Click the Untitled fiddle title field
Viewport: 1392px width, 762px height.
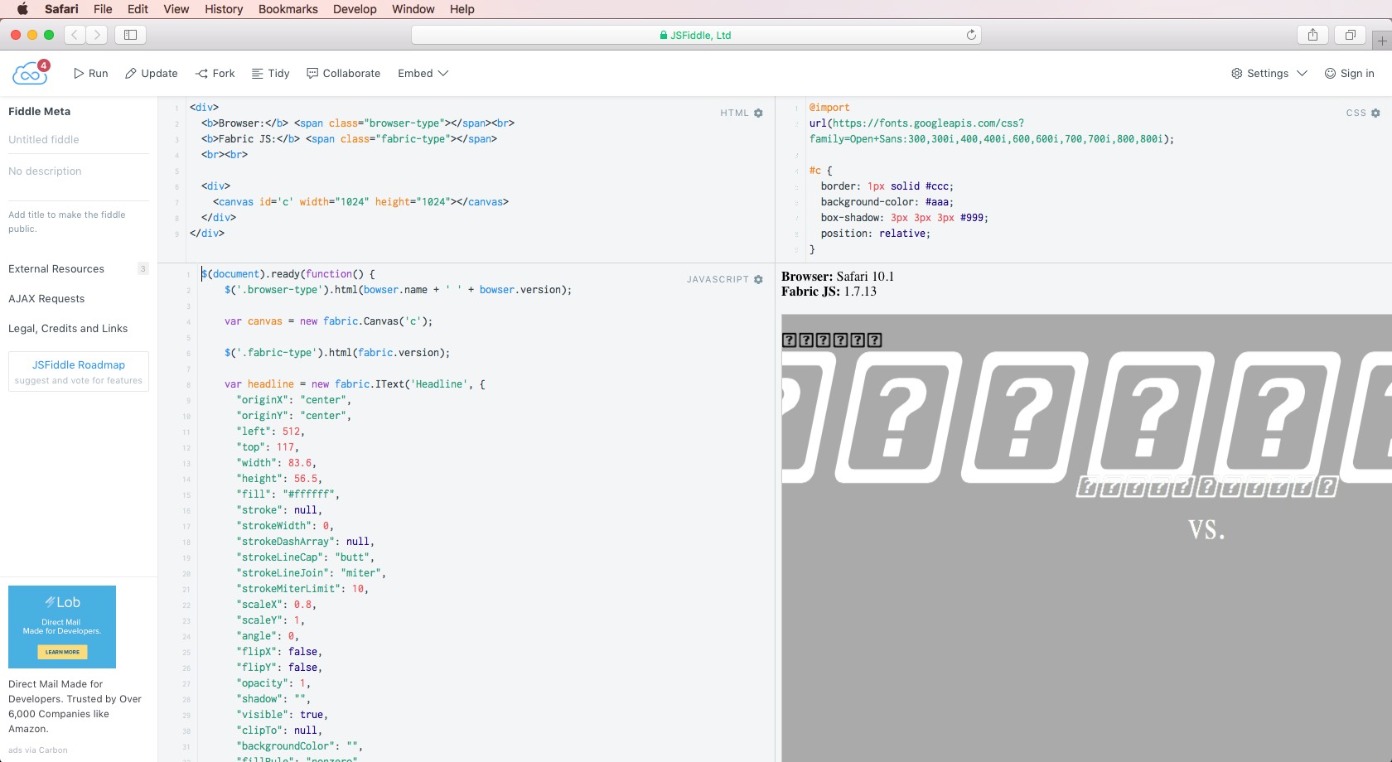point(78,139)
